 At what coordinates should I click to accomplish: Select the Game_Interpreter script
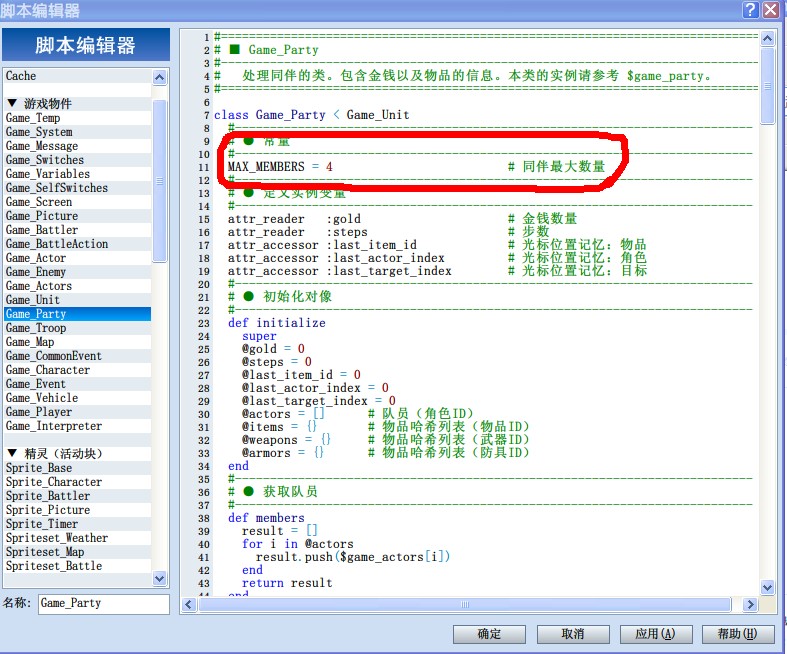tap(77, 427)
